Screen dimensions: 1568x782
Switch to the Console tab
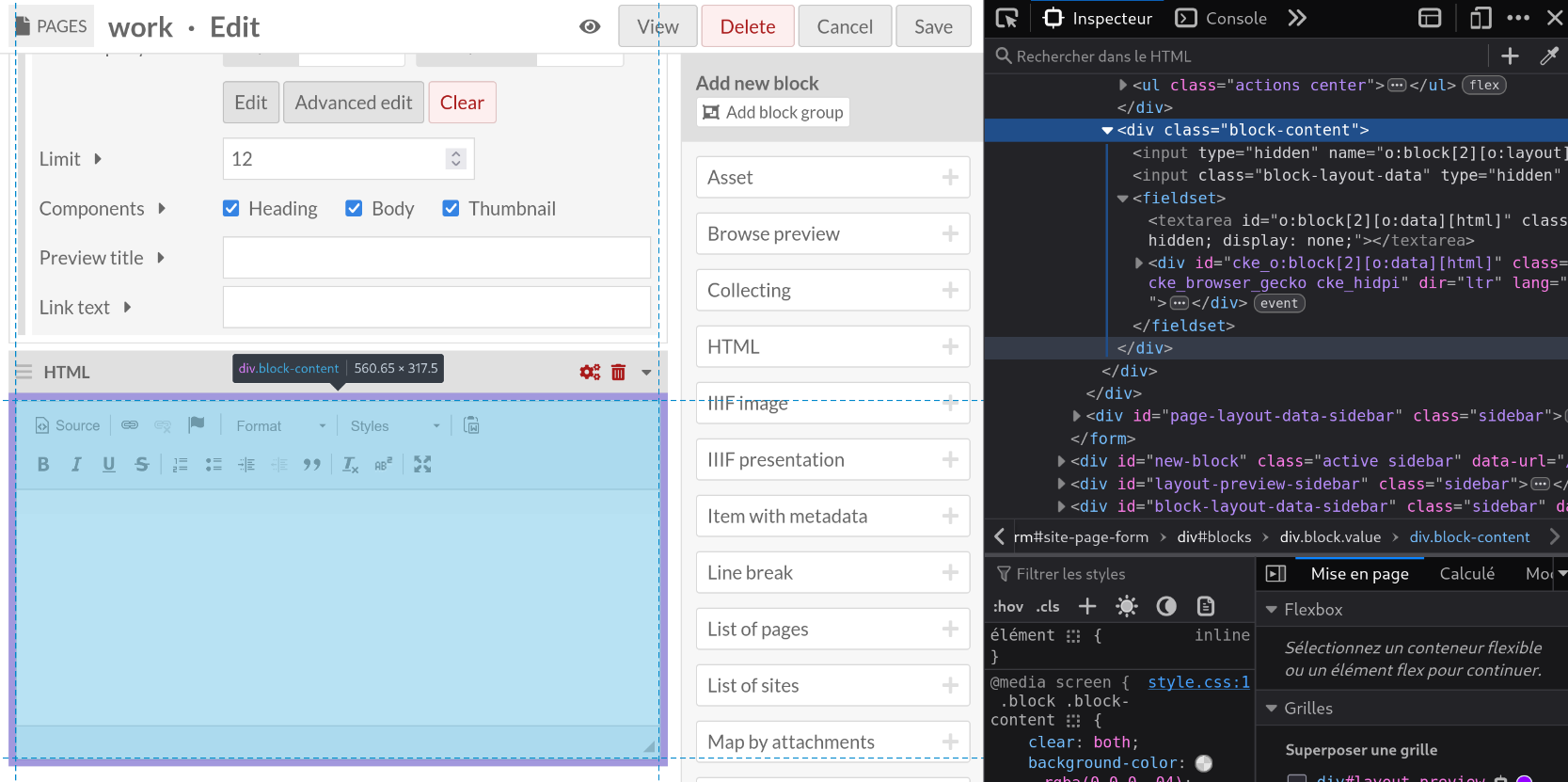(x=1222, y=19)
